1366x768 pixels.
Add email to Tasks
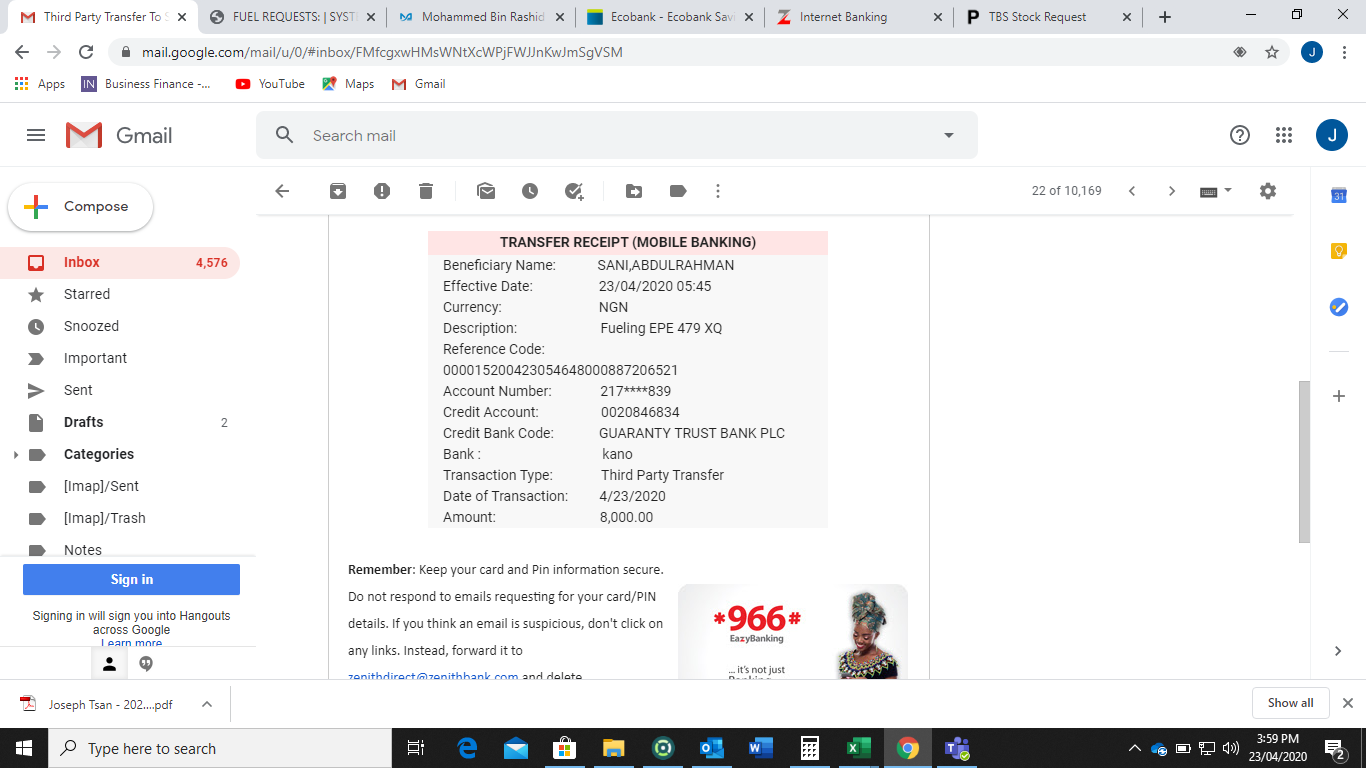[574, 191]
